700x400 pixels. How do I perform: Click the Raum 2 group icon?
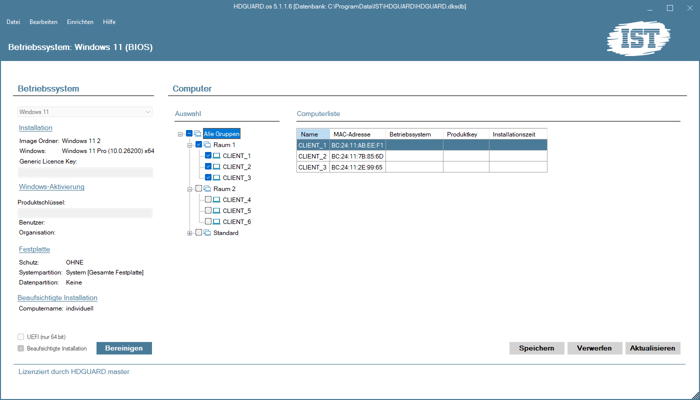pos(207,189)
